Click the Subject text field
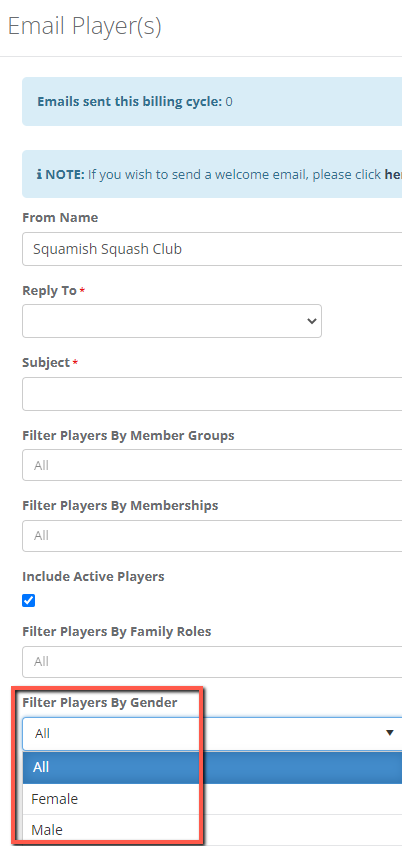Screen dimensions: 402x846 [x=212, y=394]
